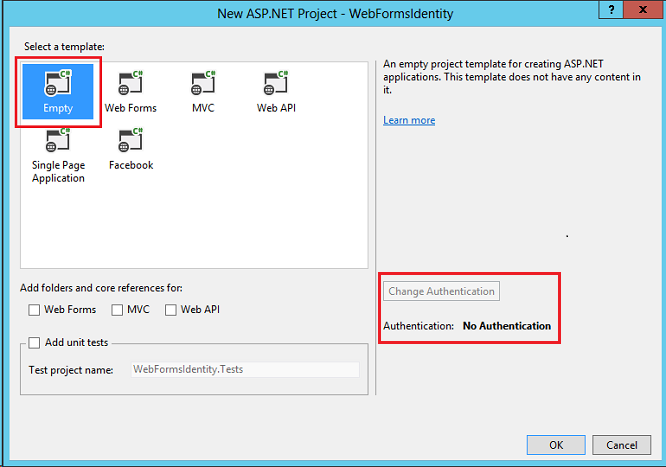Confirm with the OK button
Image resolution: width=666 pixels, height=467 pixels.
point(556,445)
